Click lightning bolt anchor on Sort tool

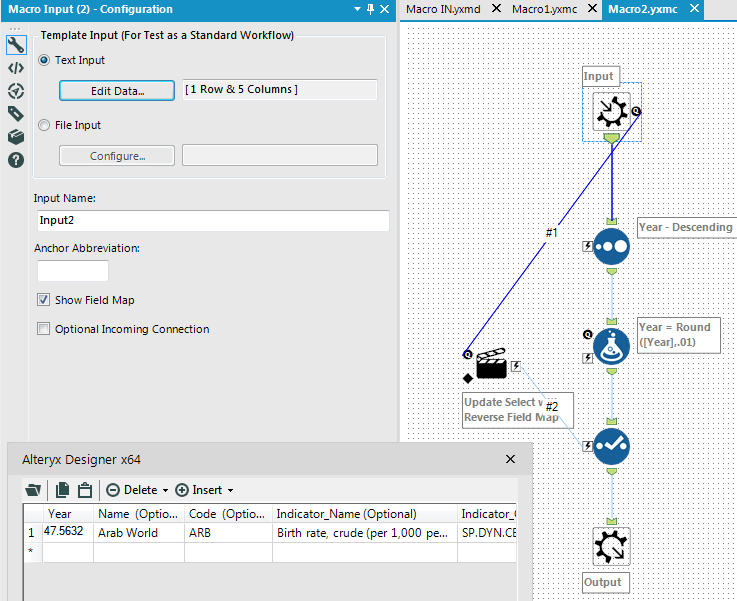tap(588, 246)
